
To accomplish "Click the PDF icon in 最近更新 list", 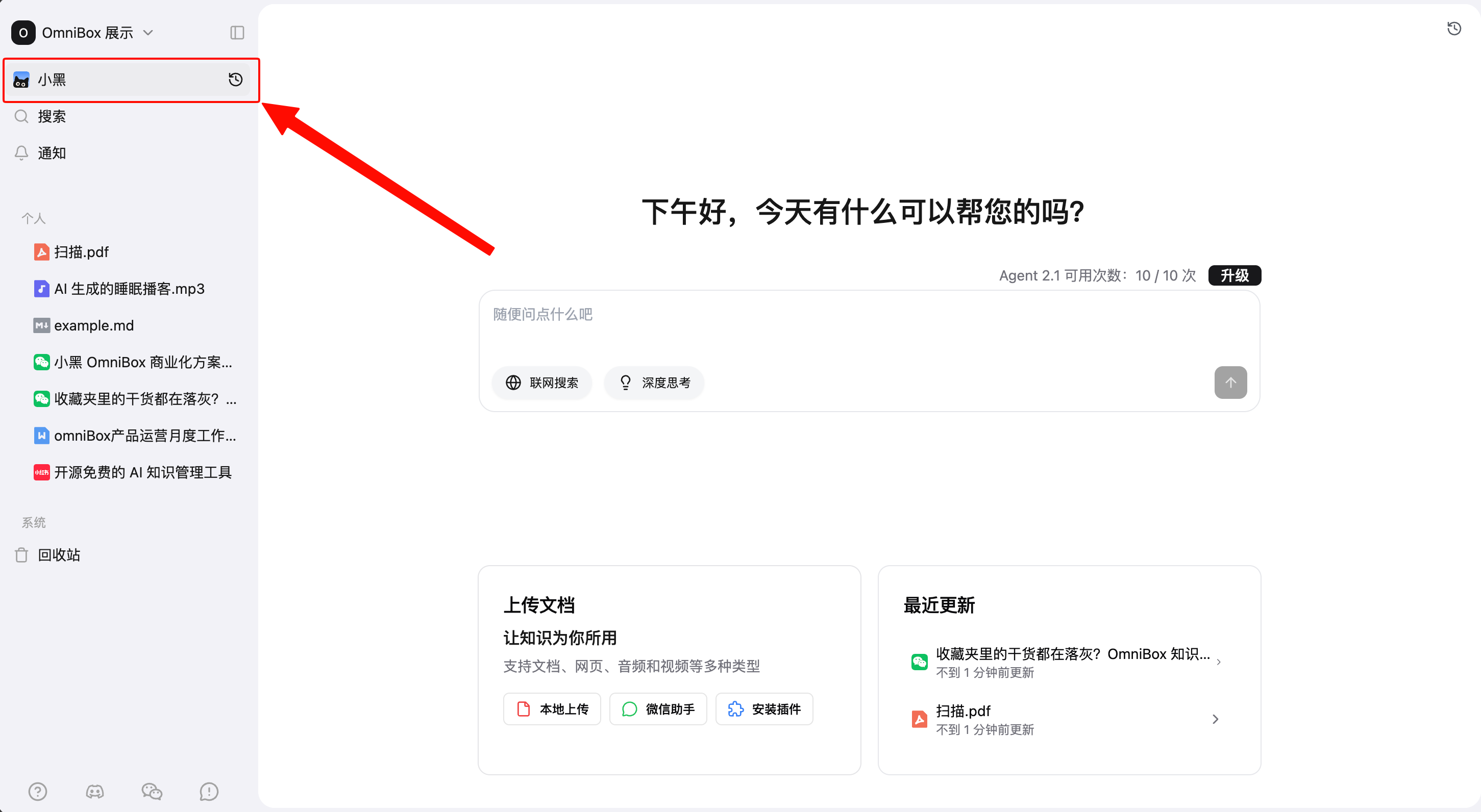I will (x=919, y=720).
